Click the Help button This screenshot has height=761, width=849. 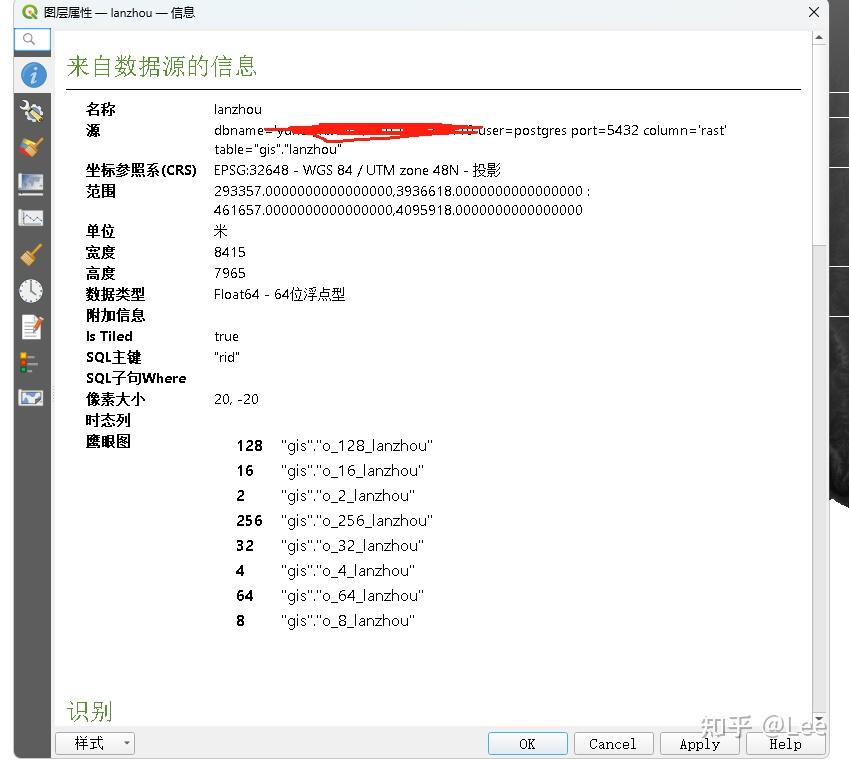[x=786, y=744]
